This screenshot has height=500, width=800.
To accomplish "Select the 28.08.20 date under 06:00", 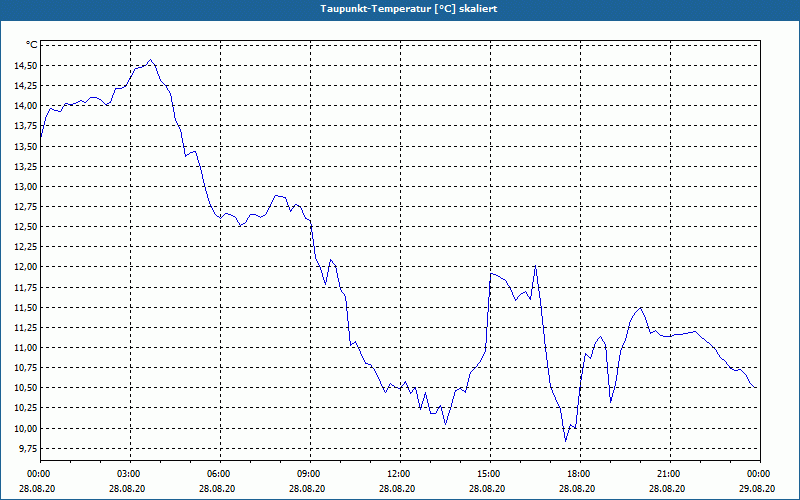I will coord(217,488).
